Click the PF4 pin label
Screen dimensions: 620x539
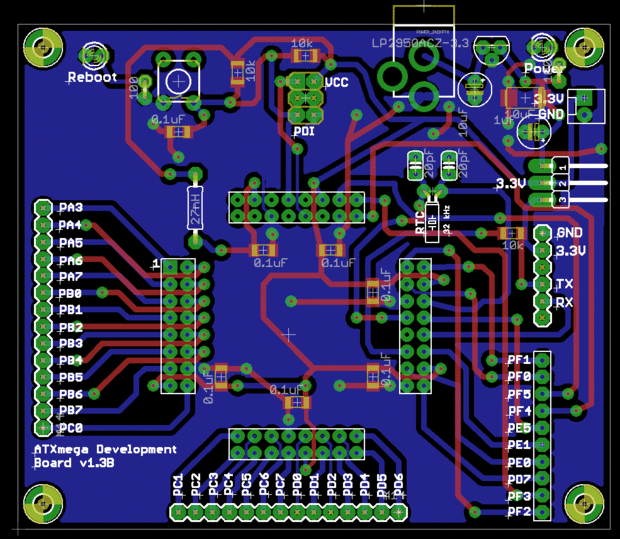(519, 411)
